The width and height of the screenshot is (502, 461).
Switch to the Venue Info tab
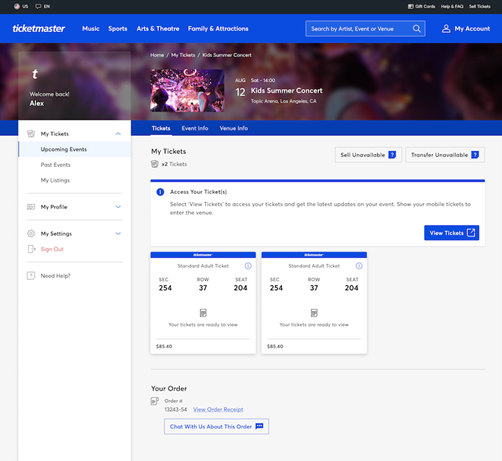tap(234, 128)
